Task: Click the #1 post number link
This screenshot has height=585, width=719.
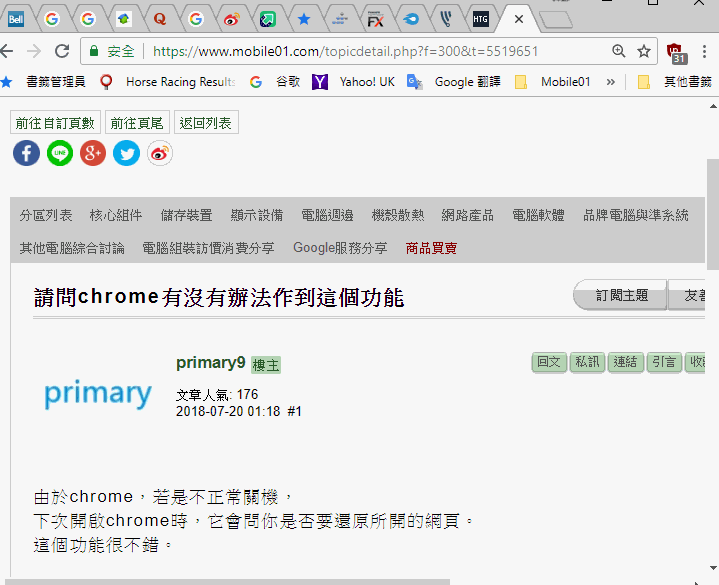Action: 294,411
